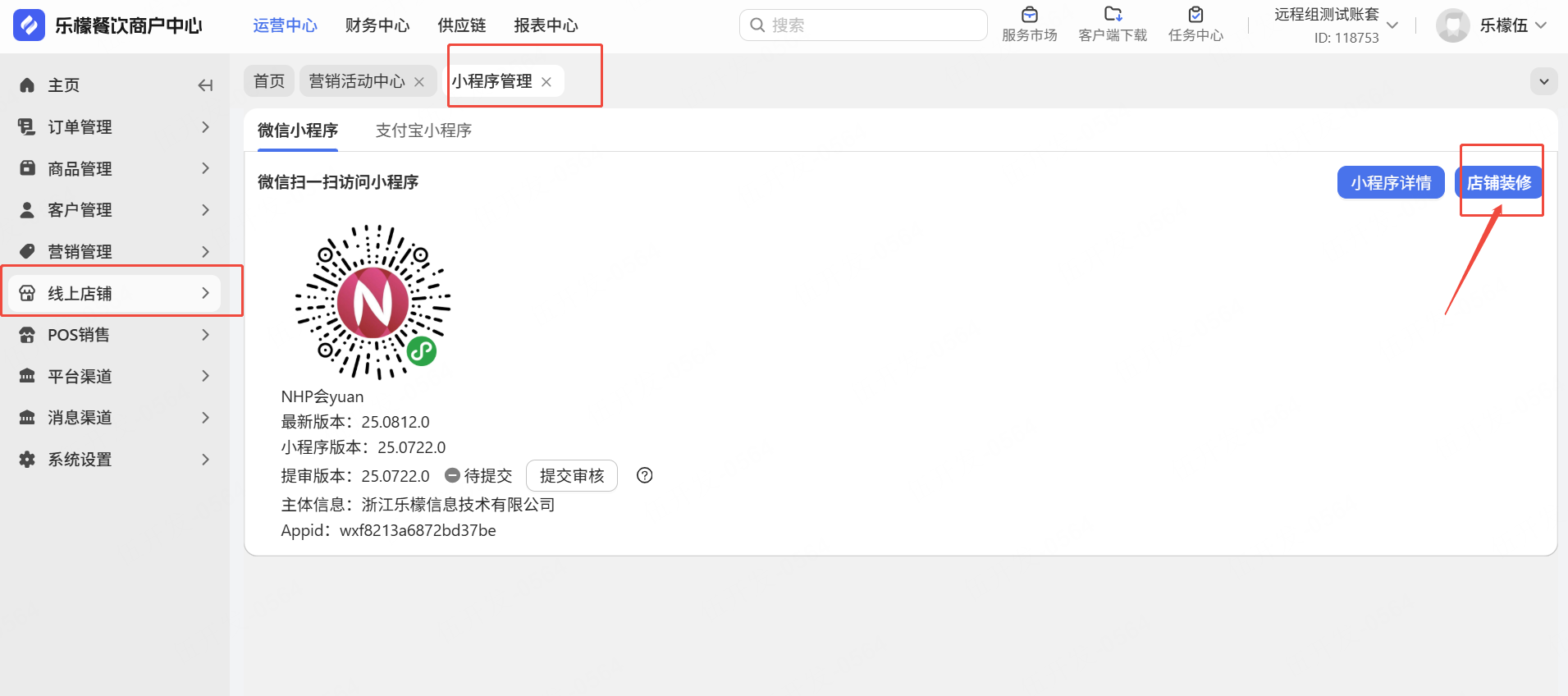The image size is (1568, 696).
Task: Click the 店铺装修 button
Action: coord(1498,182)
